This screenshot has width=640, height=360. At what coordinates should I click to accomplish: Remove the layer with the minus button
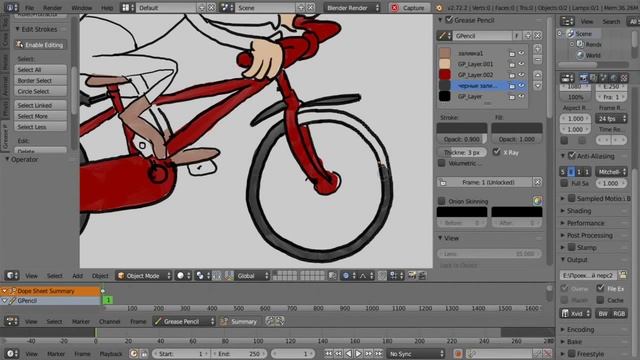(538, 60)
